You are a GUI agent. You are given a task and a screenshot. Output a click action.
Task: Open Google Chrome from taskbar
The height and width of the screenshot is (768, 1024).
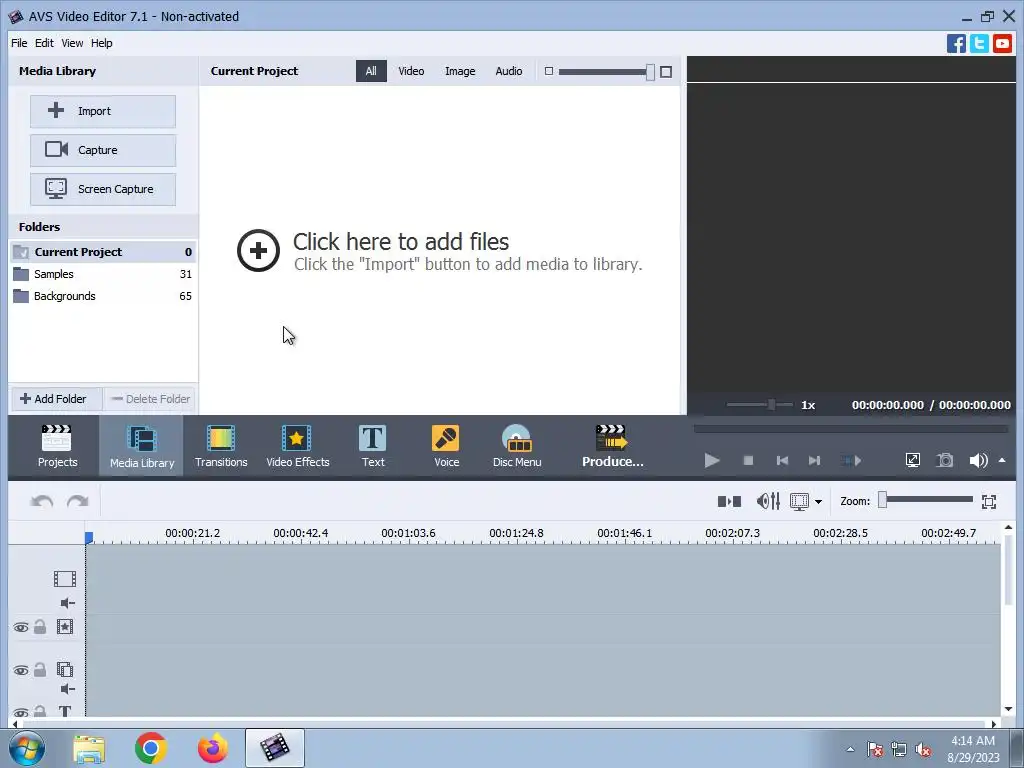click(x=150, y=748)
